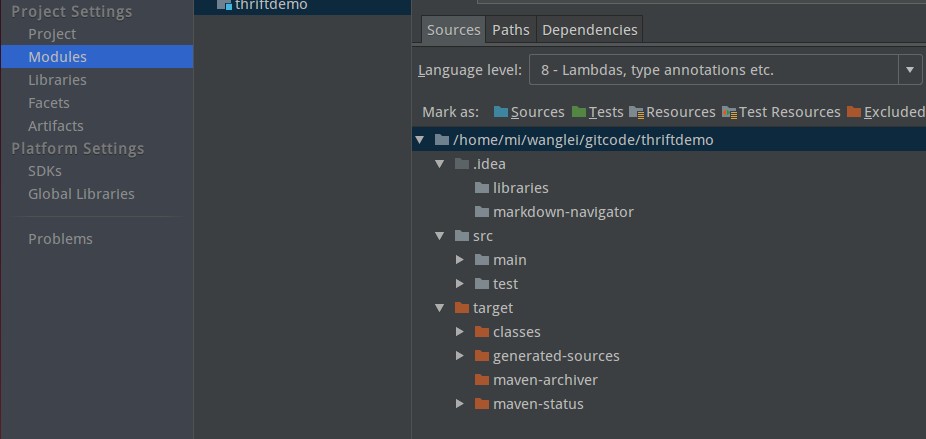Click the .idea folder icon
The width and height of the screenshot is (926, 439).
(x=461, y=164)
